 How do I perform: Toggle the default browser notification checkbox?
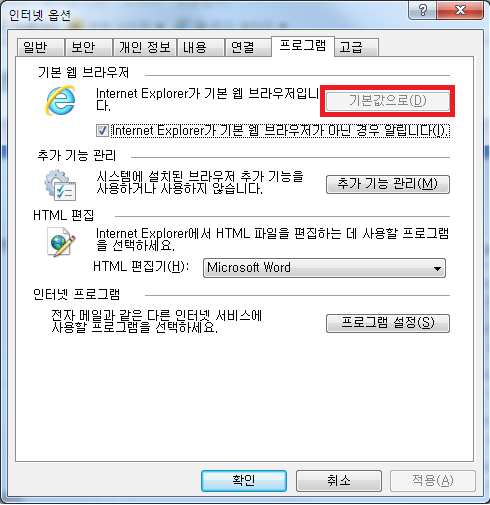[102, 130]
